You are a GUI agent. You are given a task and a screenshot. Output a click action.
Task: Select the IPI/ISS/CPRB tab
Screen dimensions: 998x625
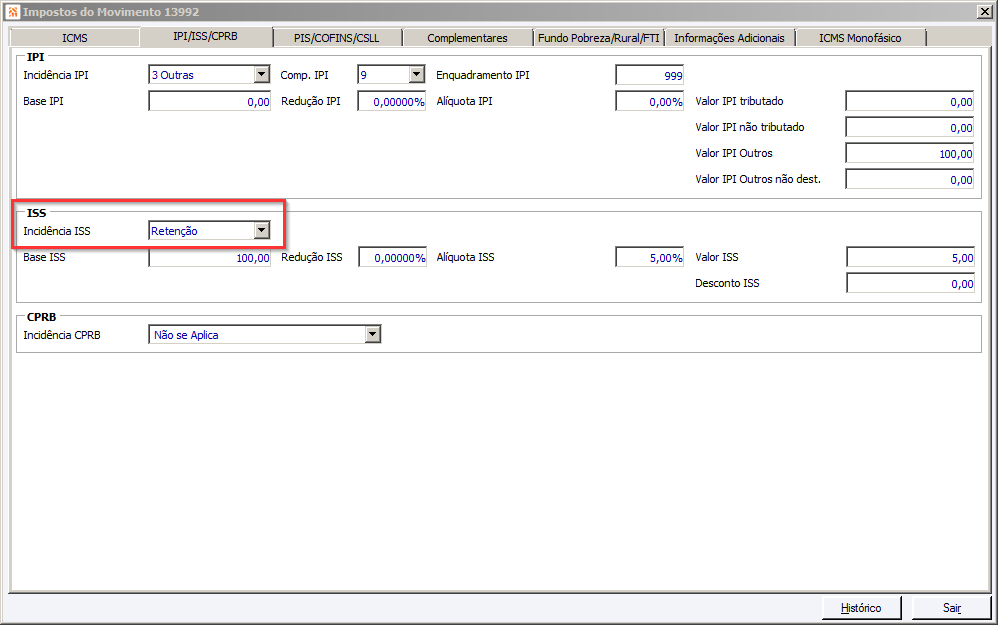[206, 37]
